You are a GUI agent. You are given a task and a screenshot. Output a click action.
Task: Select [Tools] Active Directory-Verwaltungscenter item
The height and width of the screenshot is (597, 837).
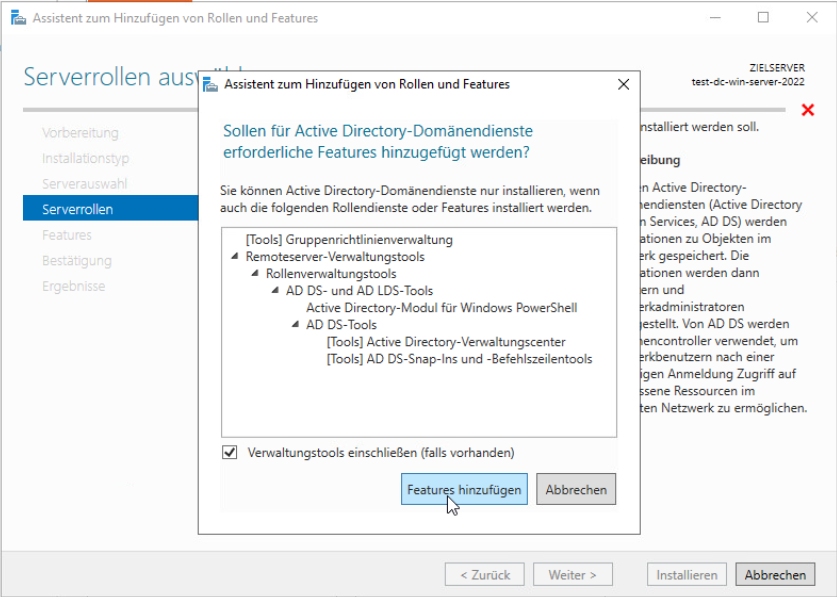[x=446, y=342]
